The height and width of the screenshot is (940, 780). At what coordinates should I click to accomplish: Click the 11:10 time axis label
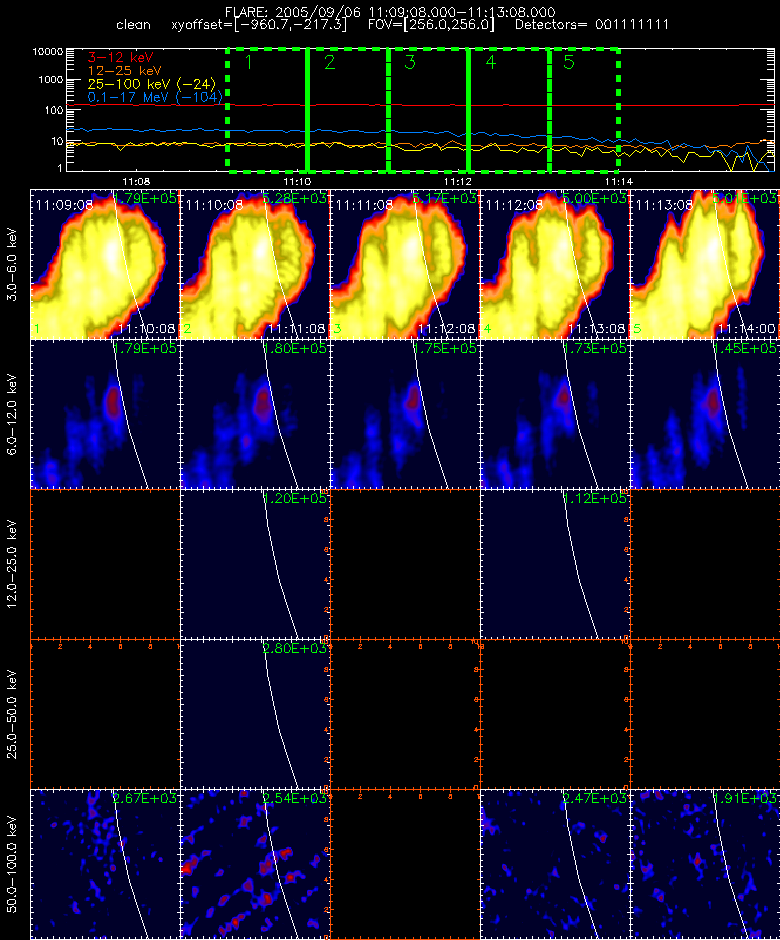[x=297, y=181]
